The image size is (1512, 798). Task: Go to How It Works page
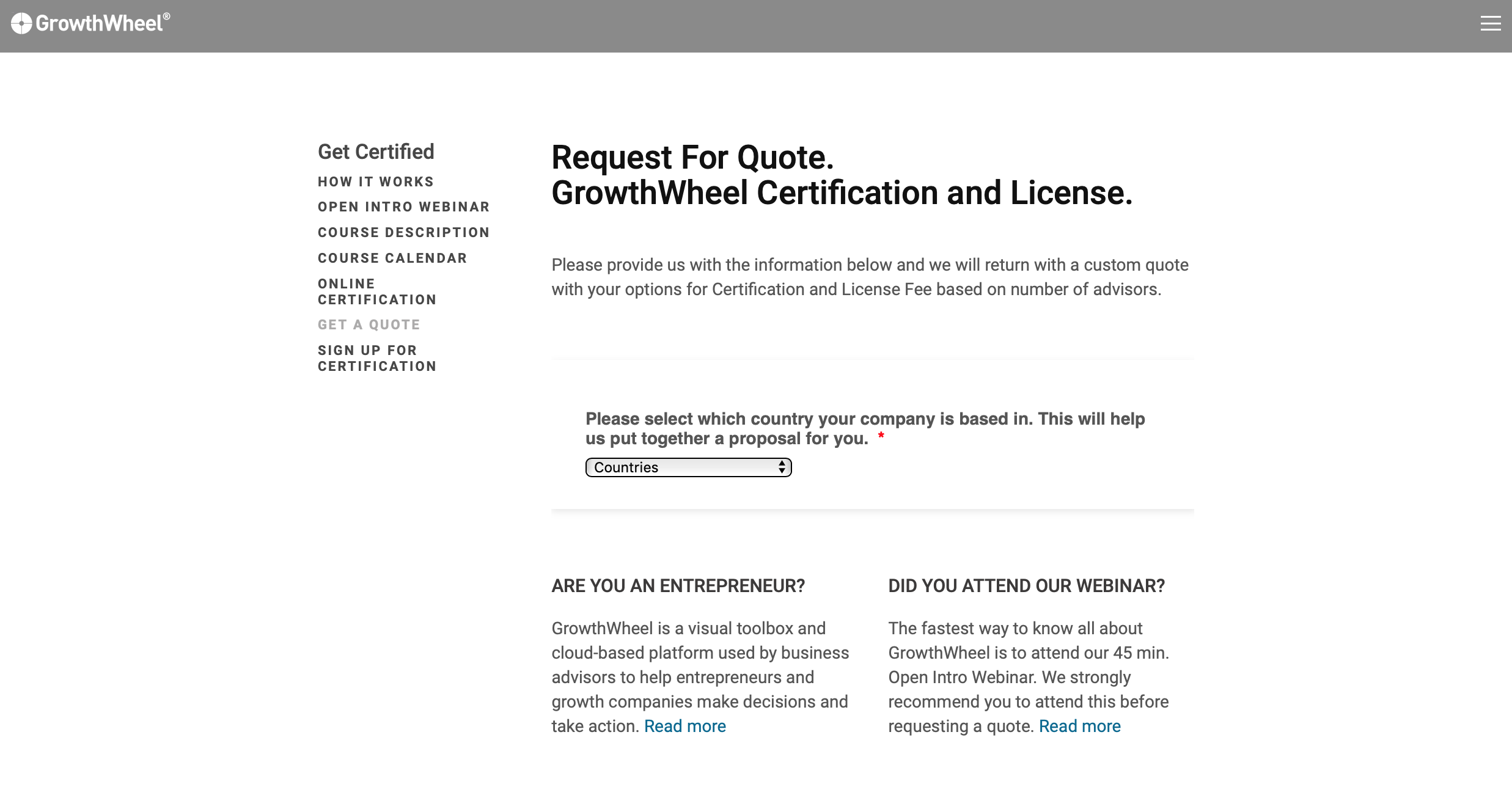click(x=375, y=181)
